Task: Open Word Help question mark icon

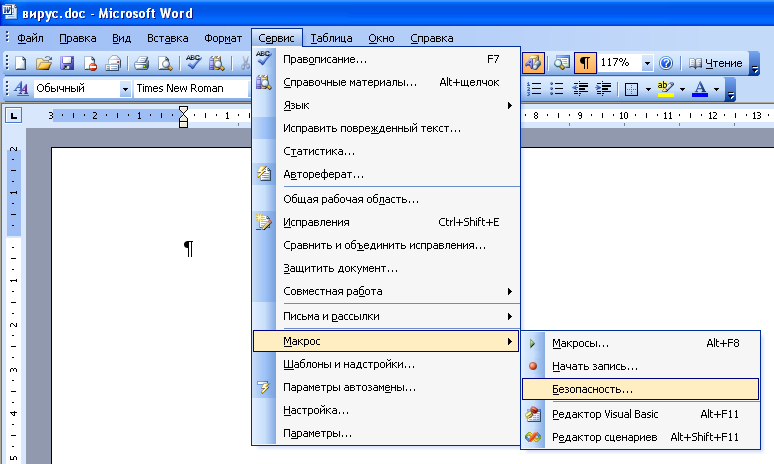Action: [666, 63]
